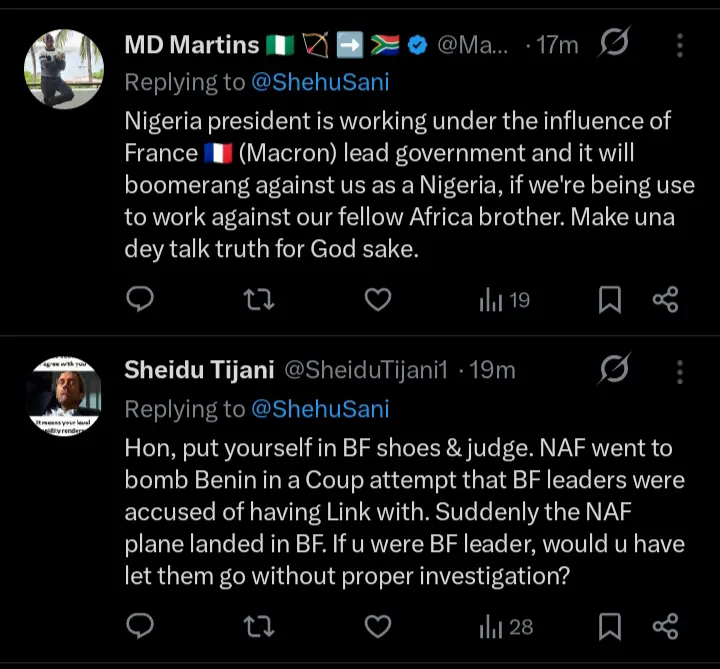Open more options for Sheidu Tijani's tweet
This screenshot has height=669, width=720.
click(x=680, y=371)
